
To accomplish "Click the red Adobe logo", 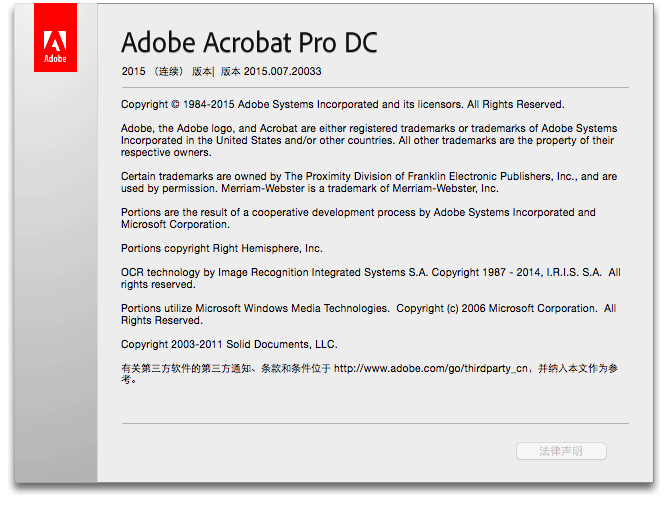I will click(x=55, y=37).
